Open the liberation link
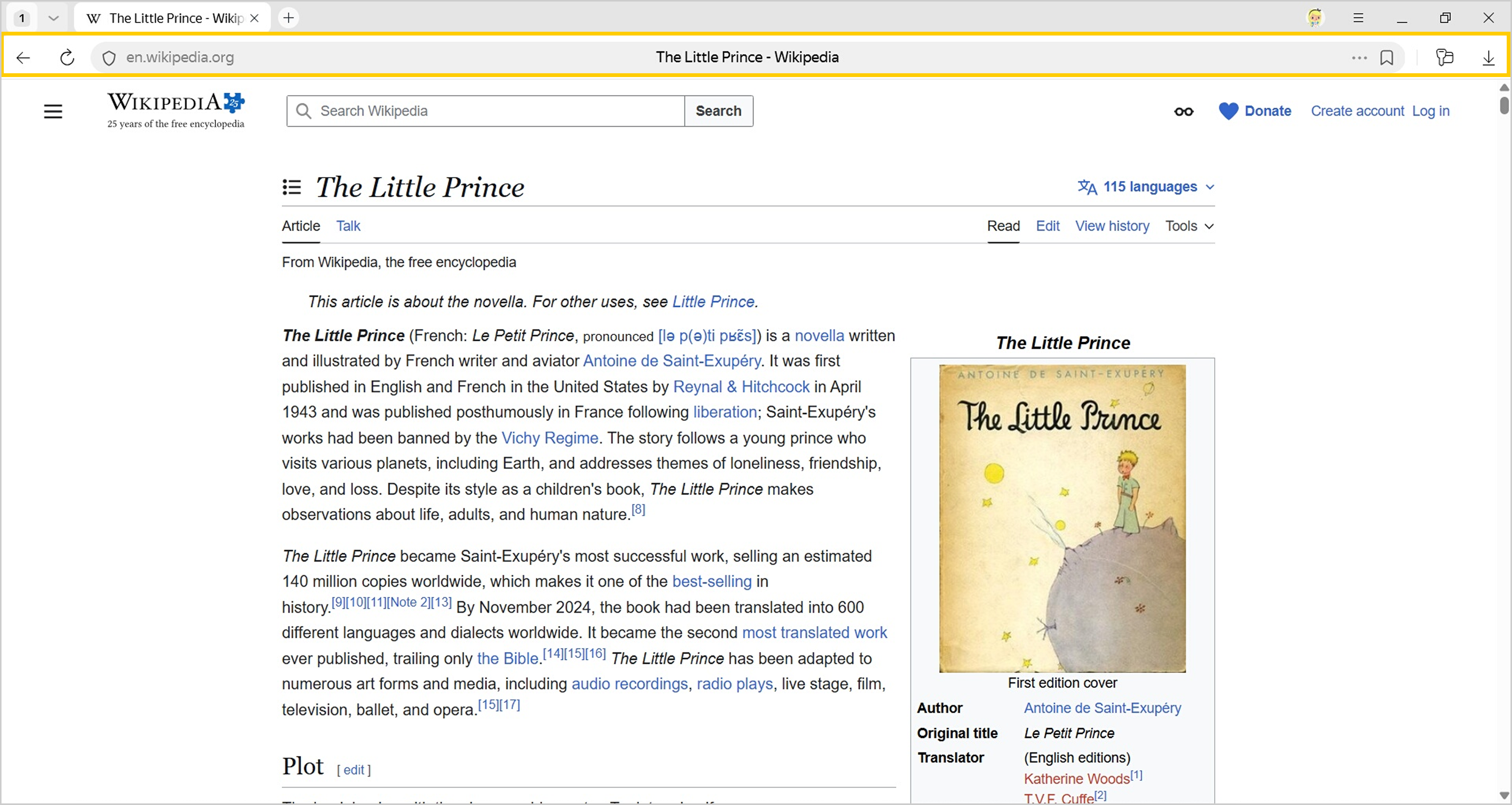This screenshot has width=1512, height=805. (725, 412)
